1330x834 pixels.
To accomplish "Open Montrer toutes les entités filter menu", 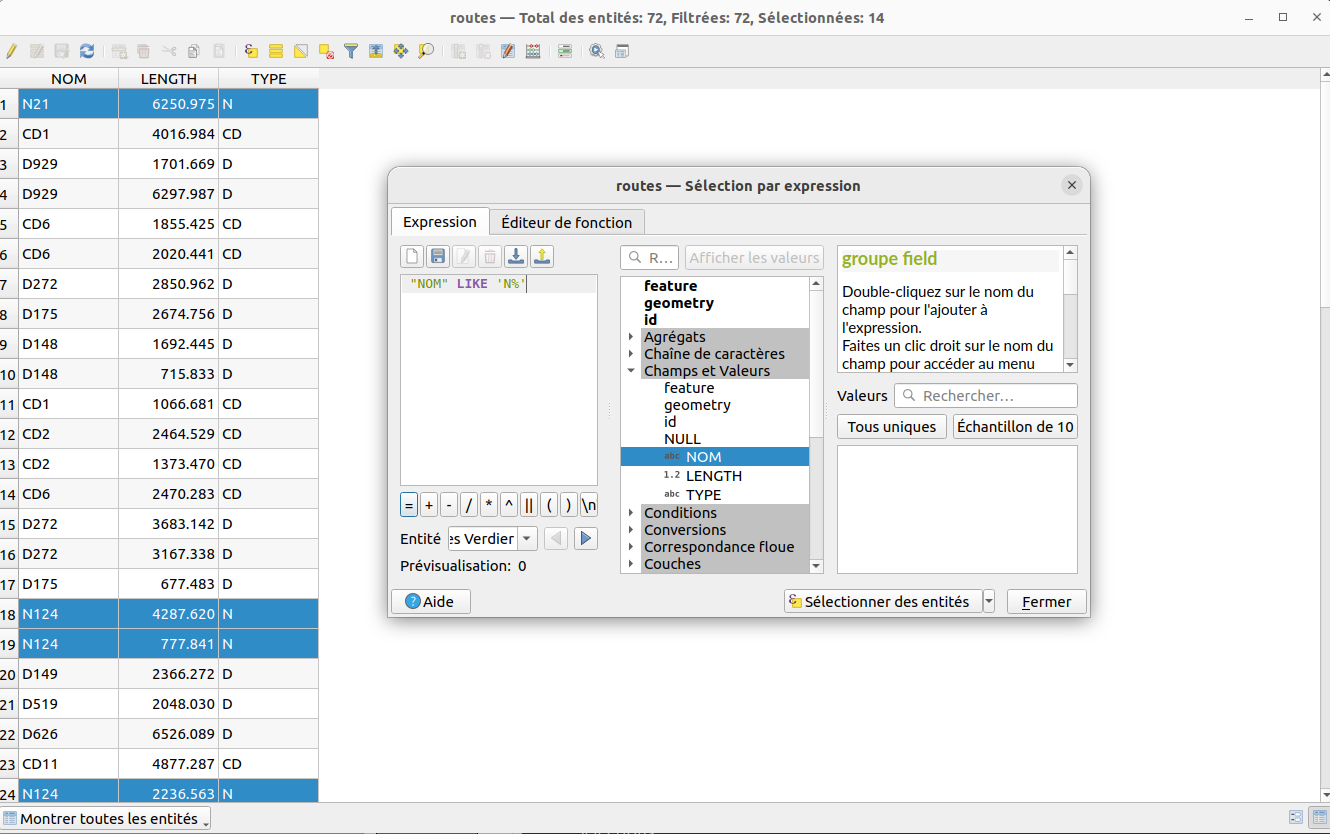I will (x=106, y=818).
